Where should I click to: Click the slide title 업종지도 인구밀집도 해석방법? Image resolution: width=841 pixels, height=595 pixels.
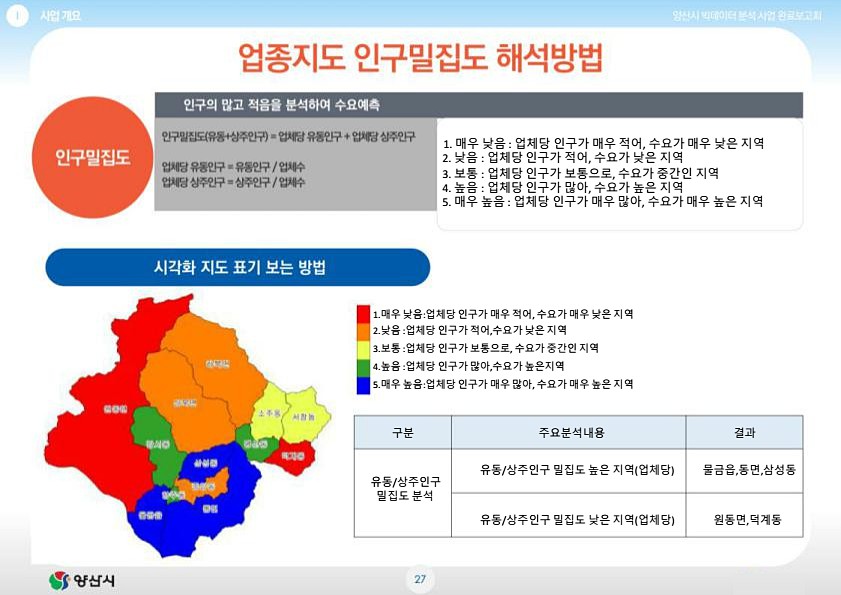point(420,57)
